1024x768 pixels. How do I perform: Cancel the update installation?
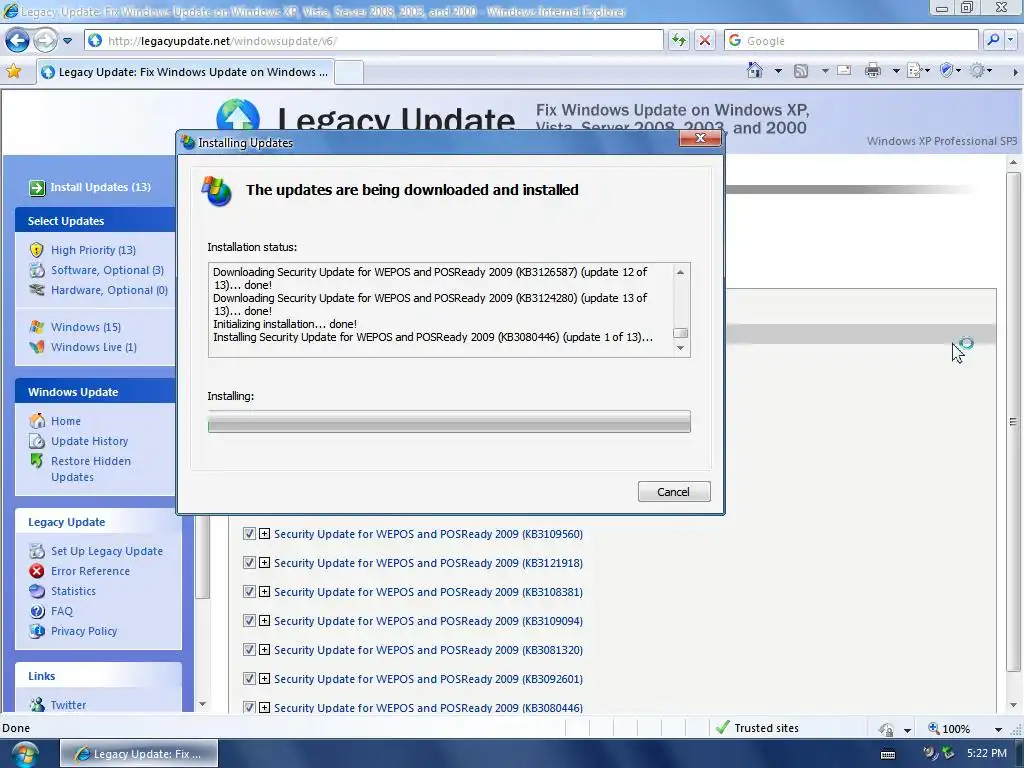click(x=674, y=492)
